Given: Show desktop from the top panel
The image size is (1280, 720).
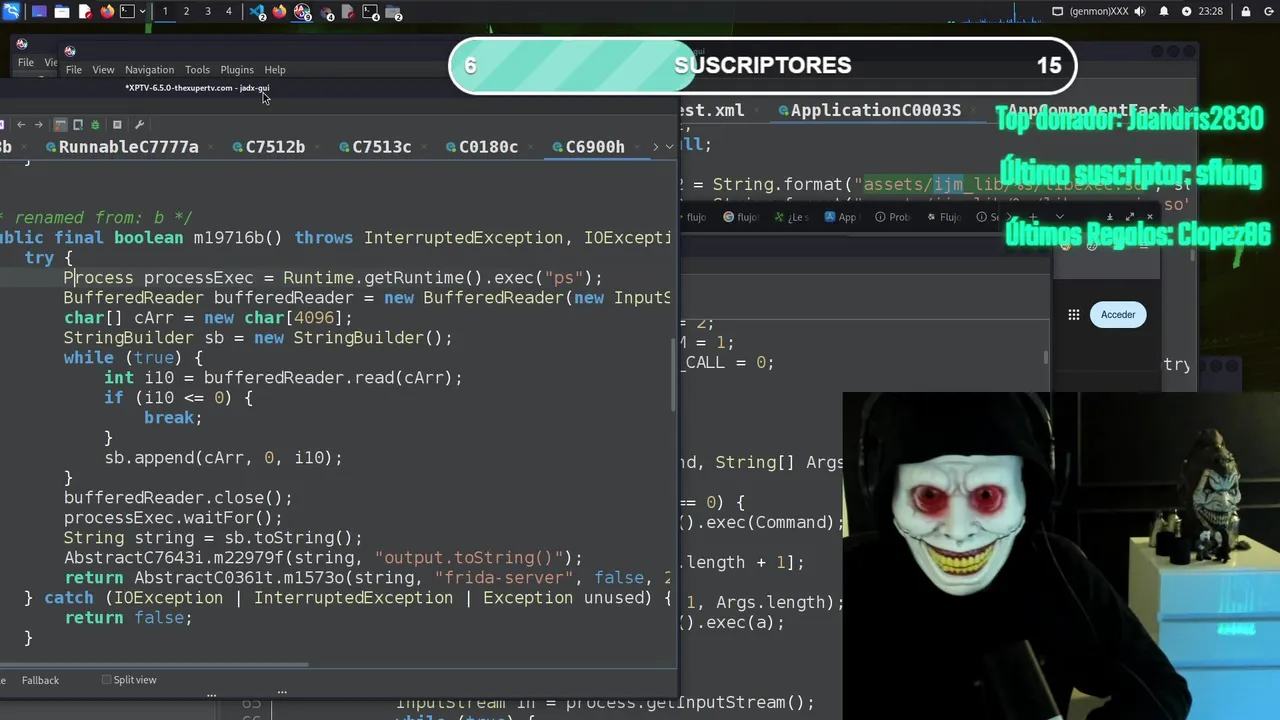Looking at the screenshot, I should coord(39,12).
